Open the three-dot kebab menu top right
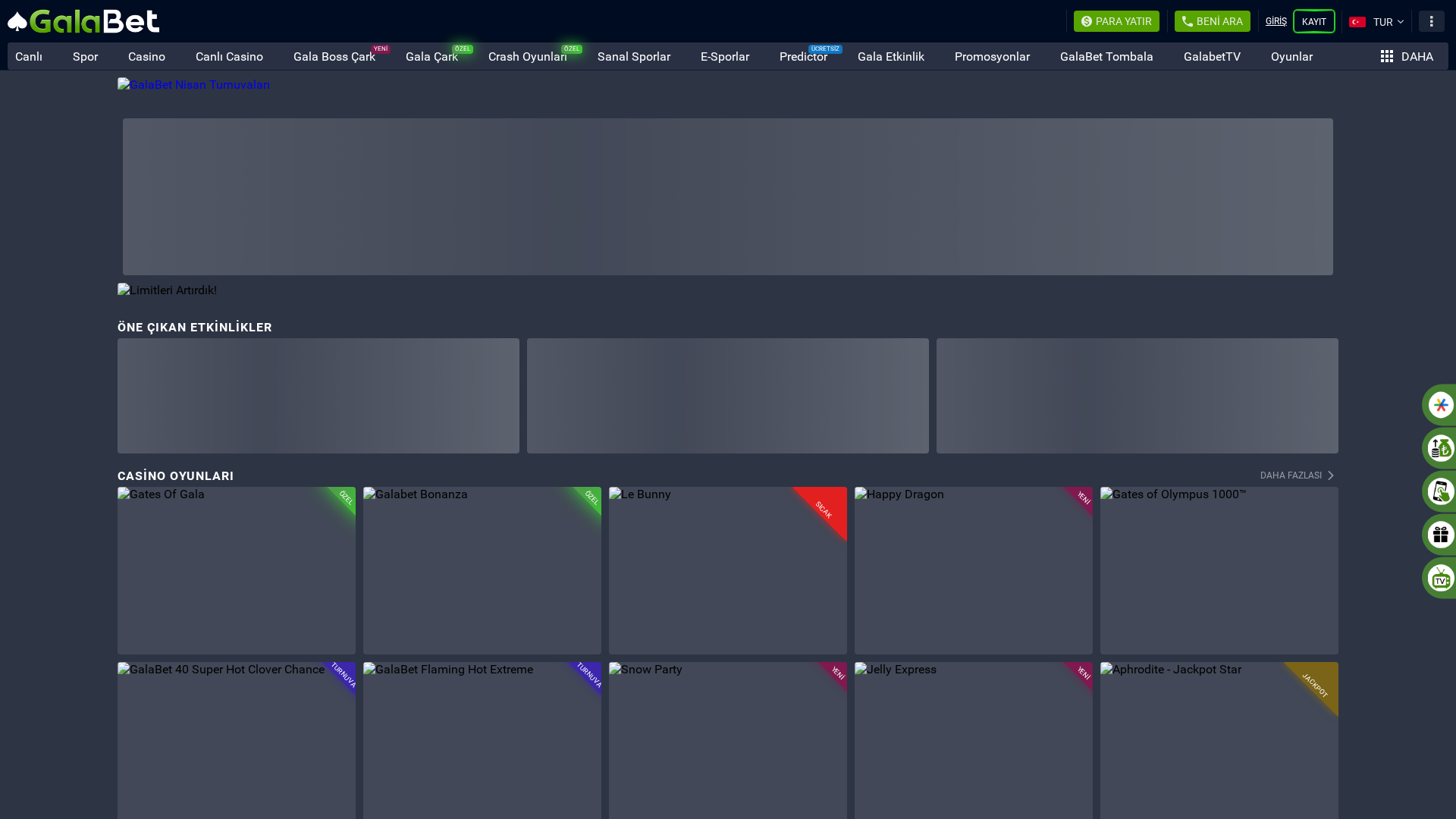Image resolution: width=1456 pixels, height=819 pixels. point(1431,20)
